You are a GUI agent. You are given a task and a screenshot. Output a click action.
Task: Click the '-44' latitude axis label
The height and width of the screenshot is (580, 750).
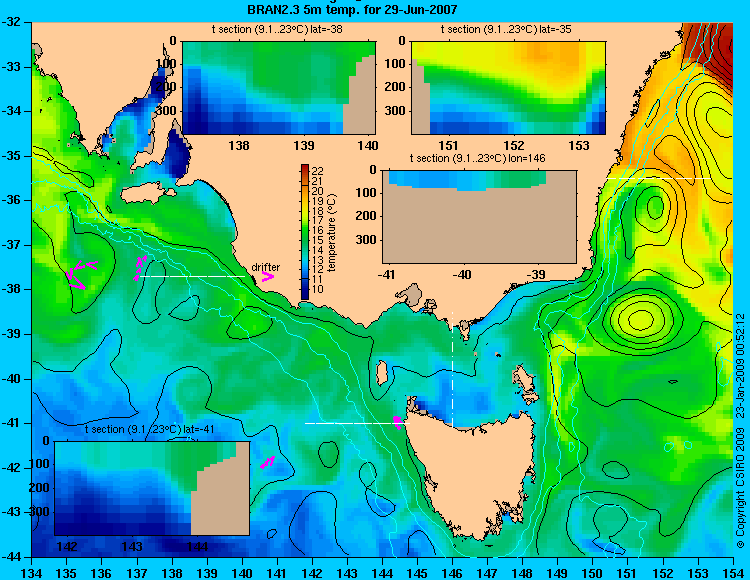point(12,557)
